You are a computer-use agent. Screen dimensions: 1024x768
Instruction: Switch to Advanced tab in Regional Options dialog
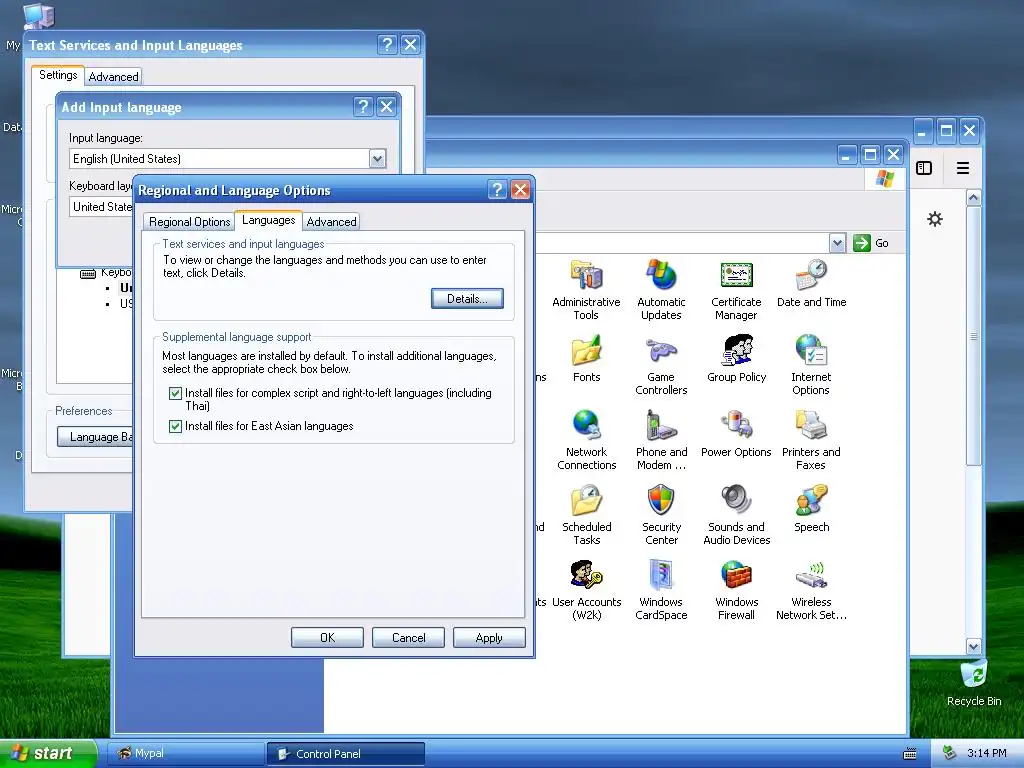click(332, 222)
